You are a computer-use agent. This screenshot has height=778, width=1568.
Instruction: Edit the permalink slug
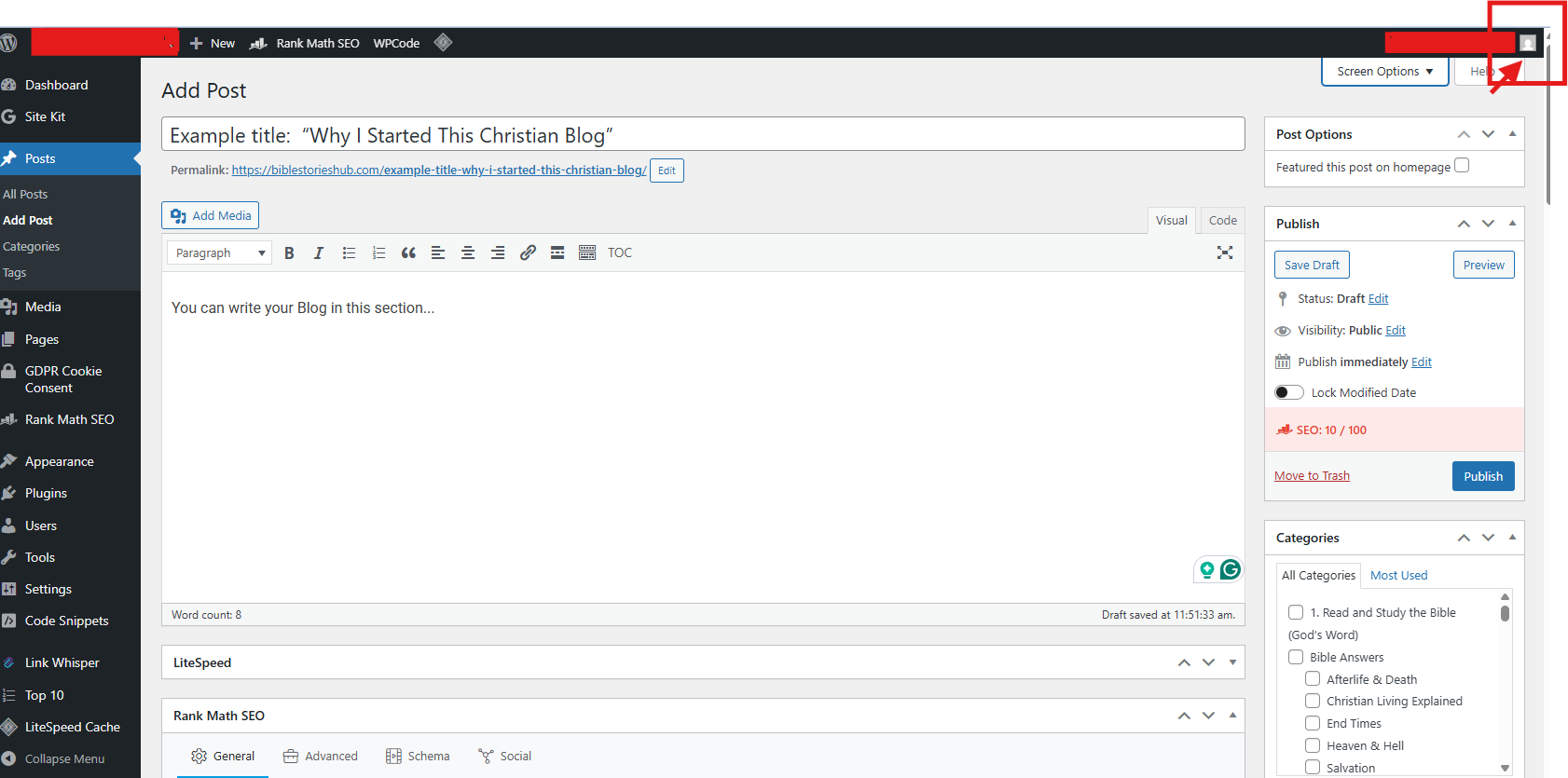coord(667,171)
